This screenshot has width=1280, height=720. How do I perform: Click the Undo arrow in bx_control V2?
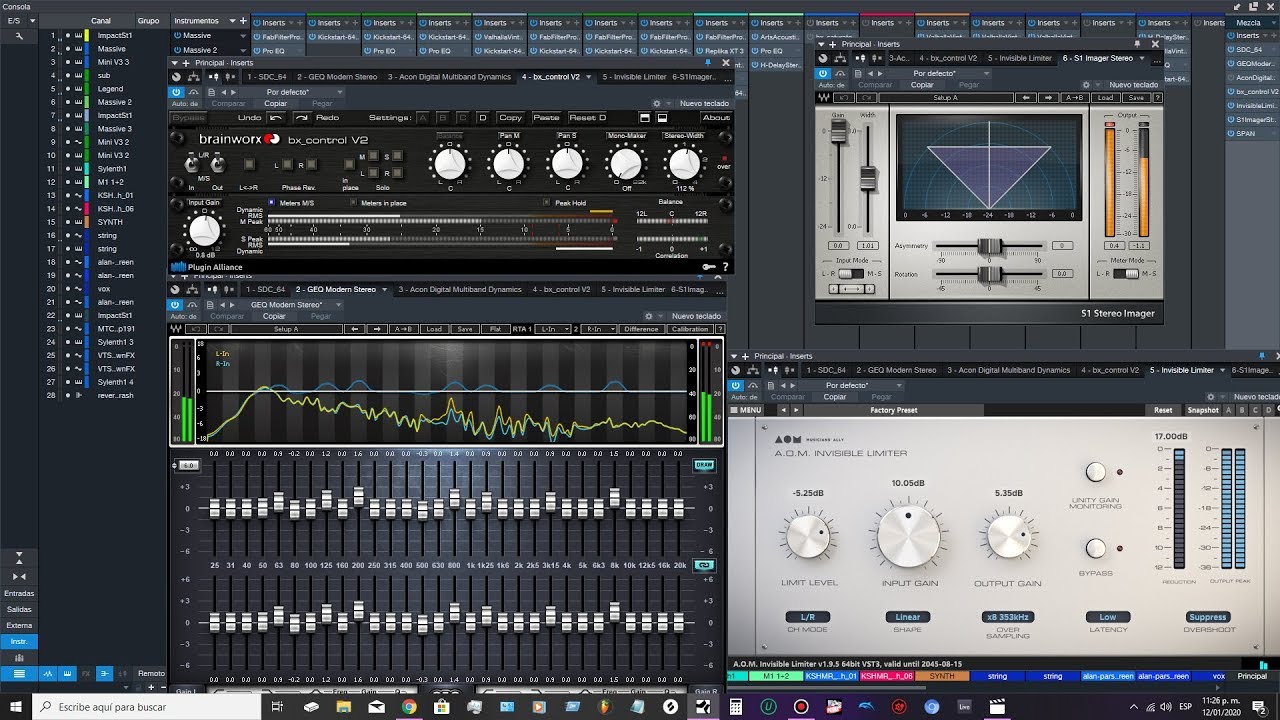tap(276, 118)
